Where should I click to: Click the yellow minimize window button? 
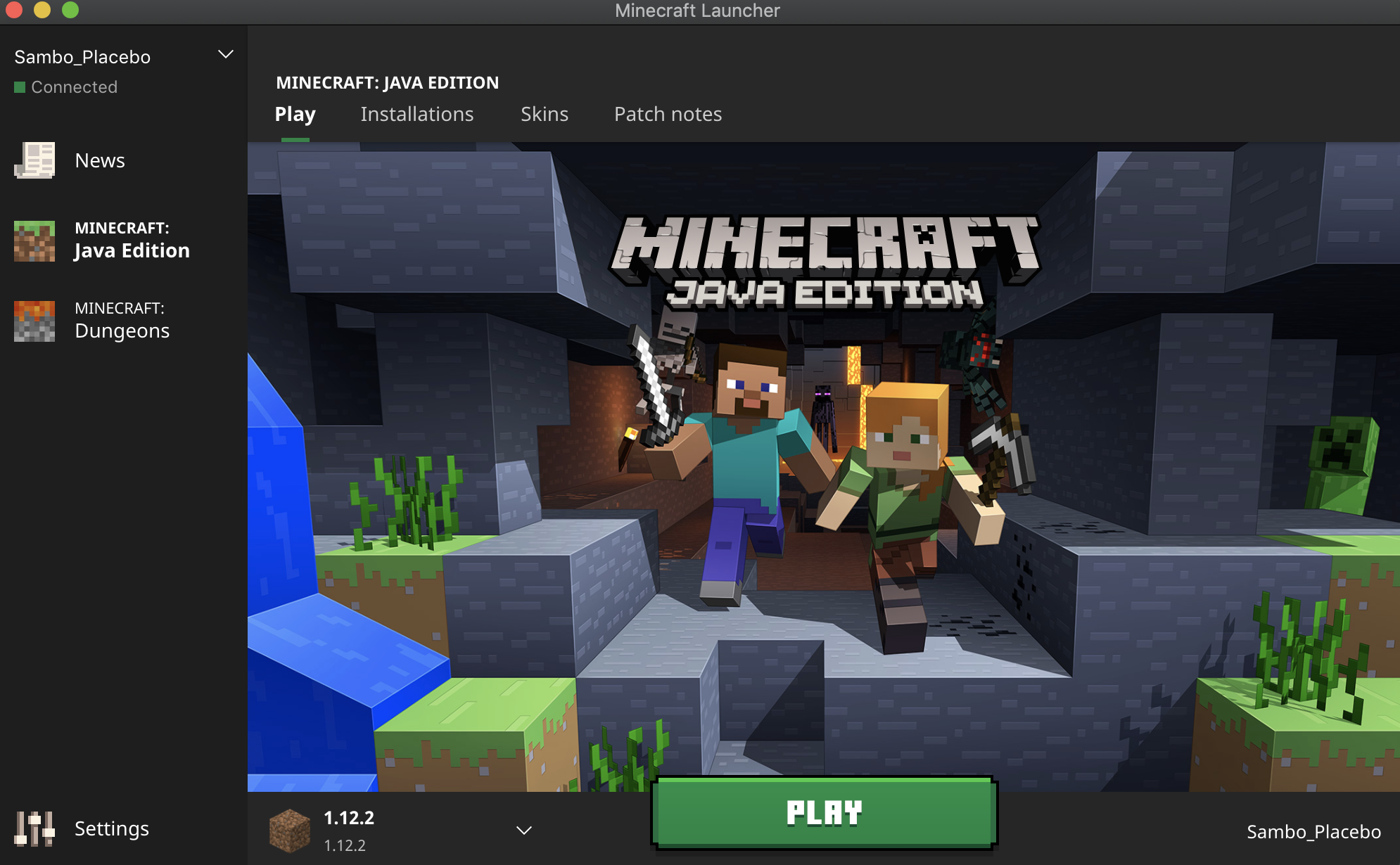point(42,10)
